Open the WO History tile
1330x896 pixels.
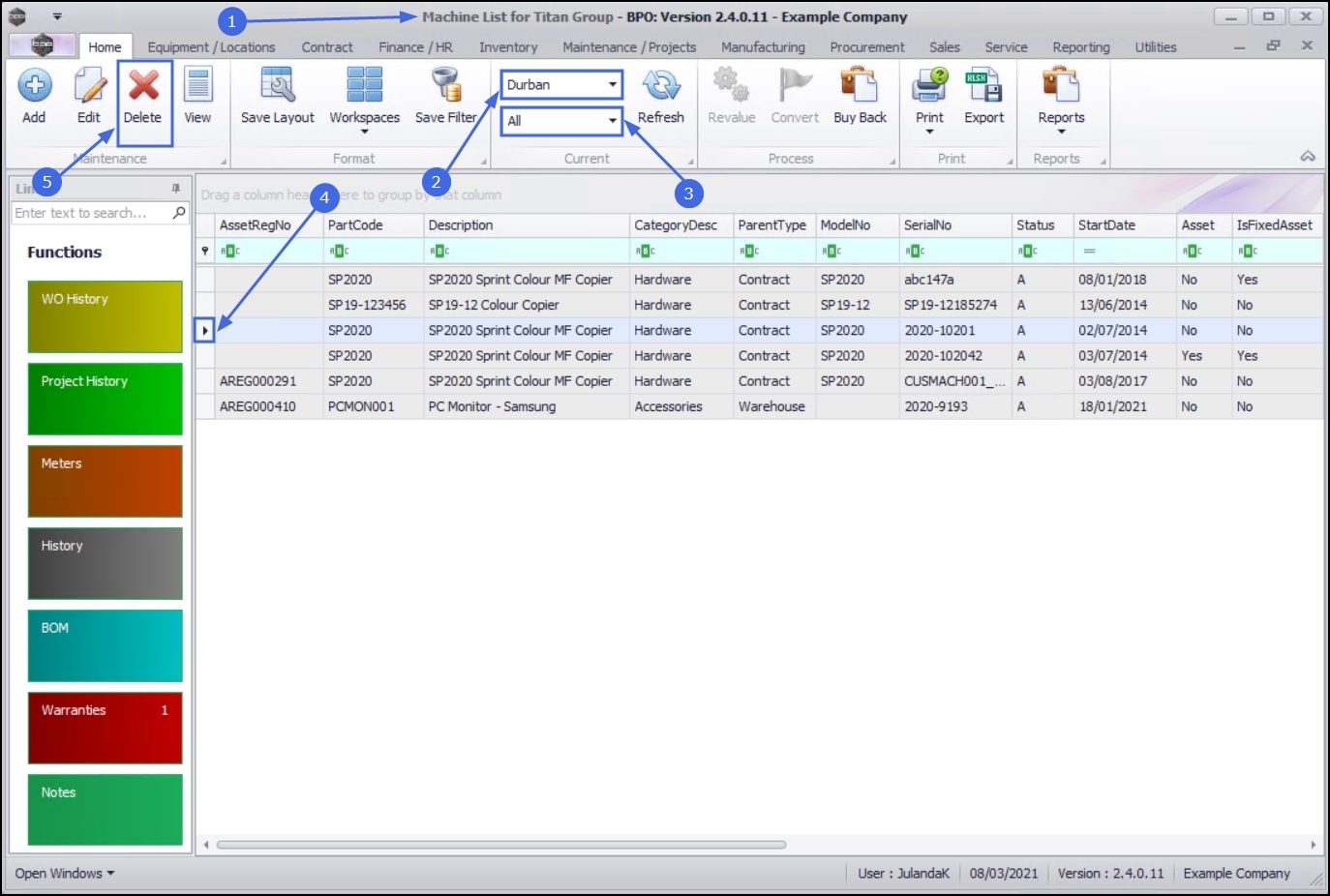coord(106,316)
